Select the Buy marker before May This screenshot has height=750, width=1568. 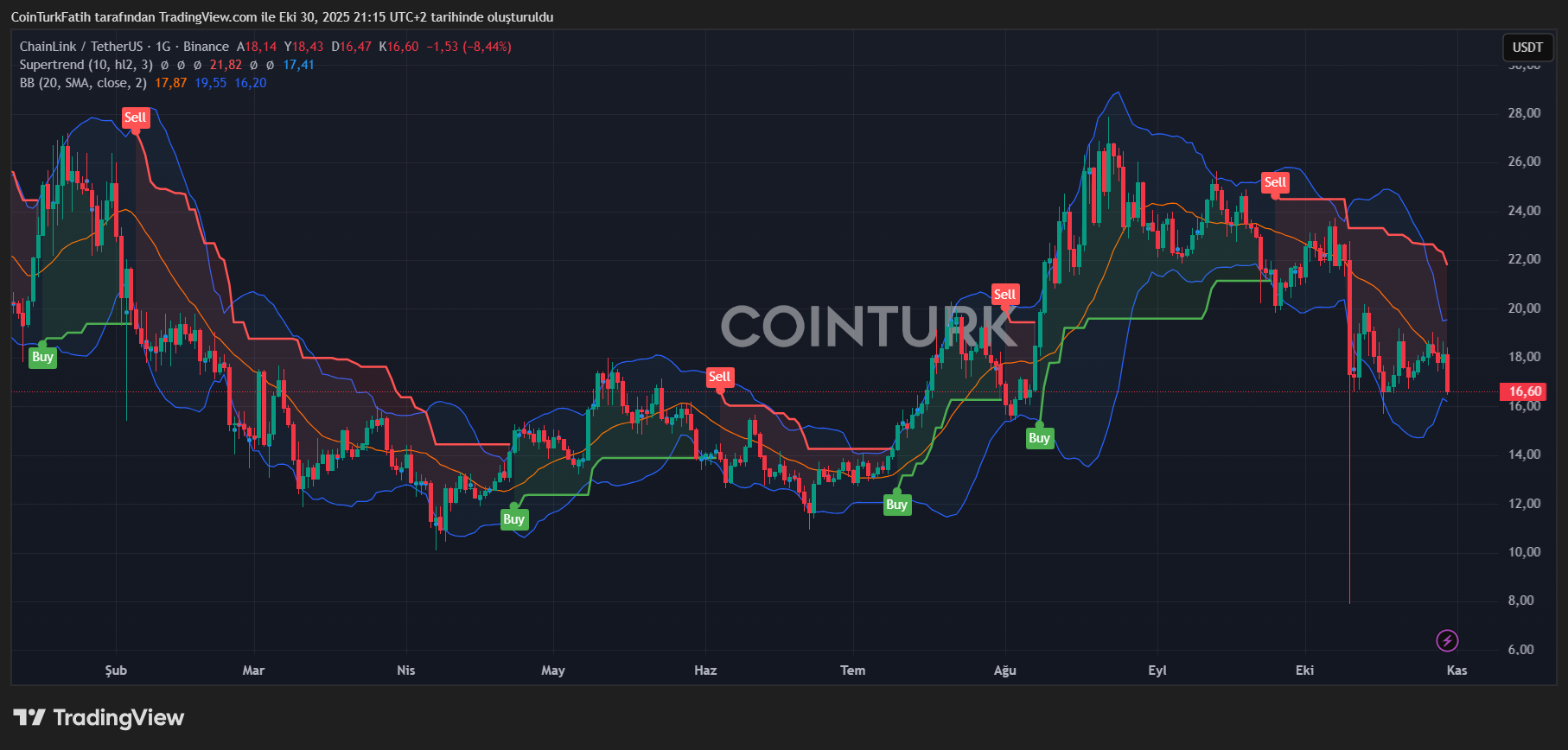point(513,519)
